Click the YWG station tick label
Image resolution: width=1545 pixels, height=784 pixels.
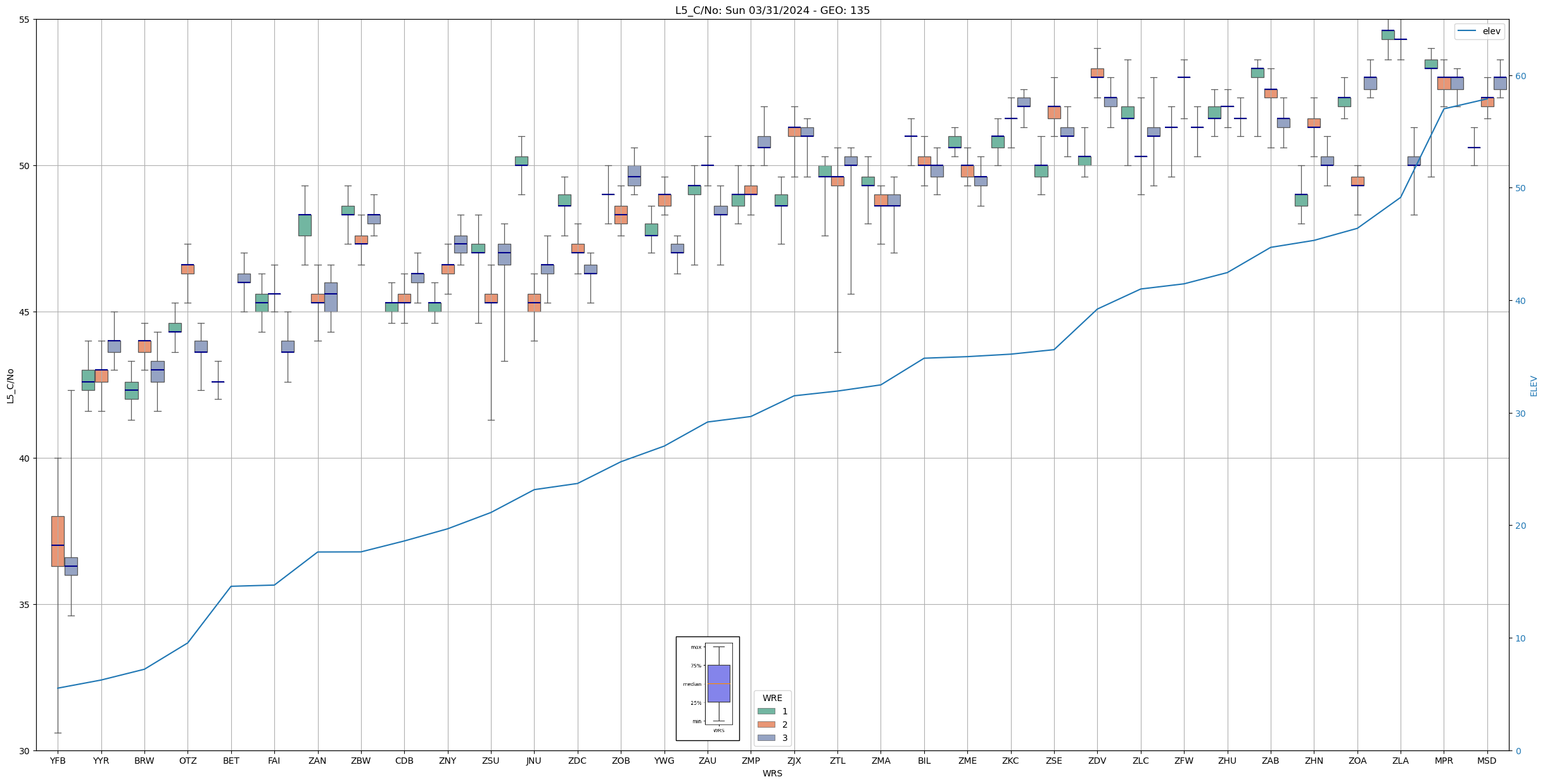click(x=664, y=761)
